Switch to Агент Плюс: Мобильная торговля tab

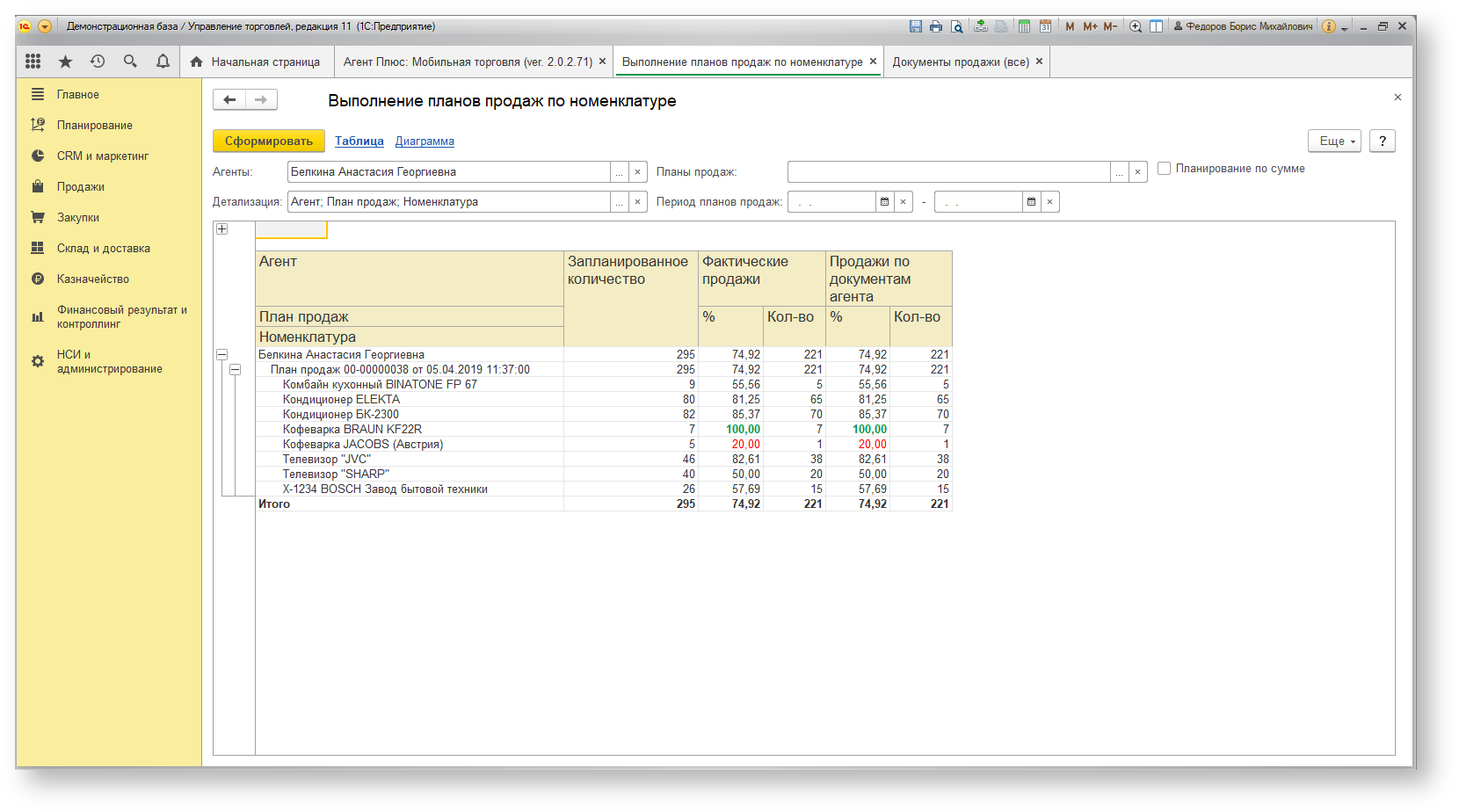click(468, 62)
